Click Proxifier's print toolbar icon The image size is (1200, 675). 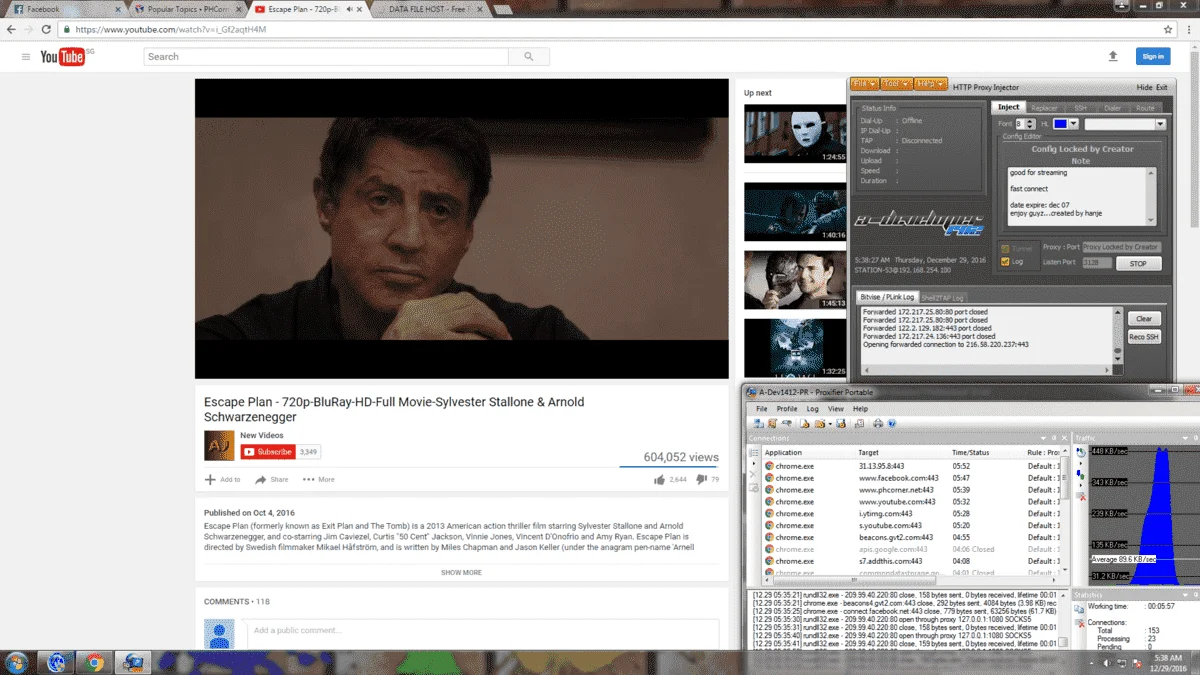[877, 424]
